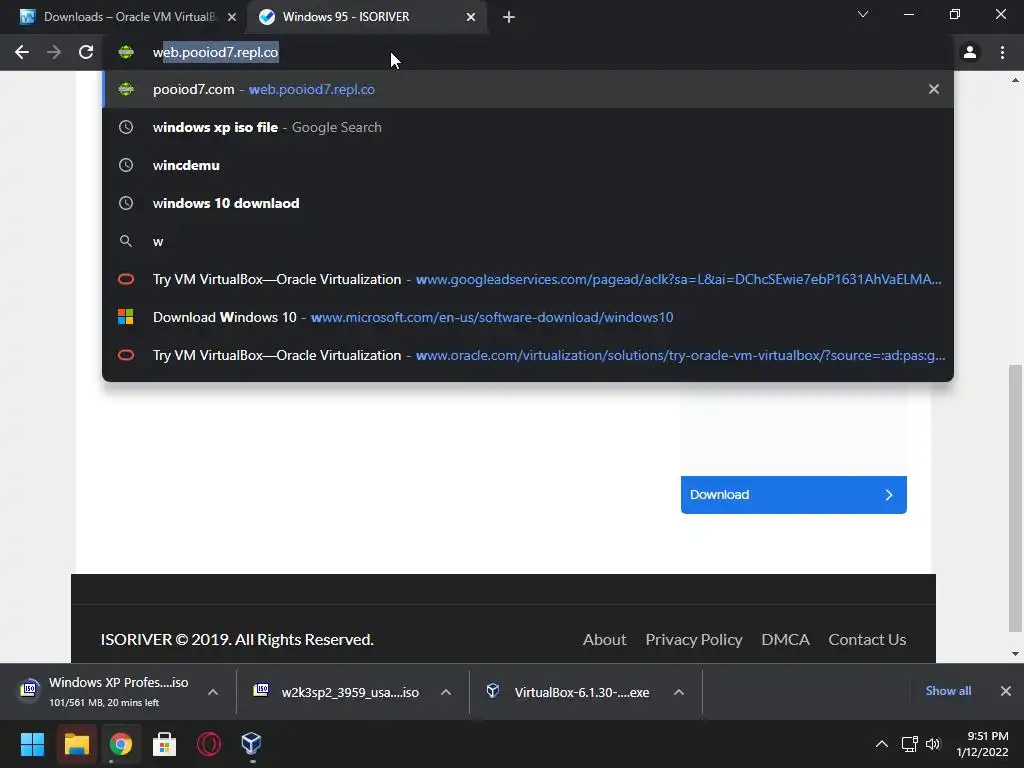Click the scrollbar down arrow
Image resolution: width=1024 pixels, height=768 pixels.
[1015, 654]
